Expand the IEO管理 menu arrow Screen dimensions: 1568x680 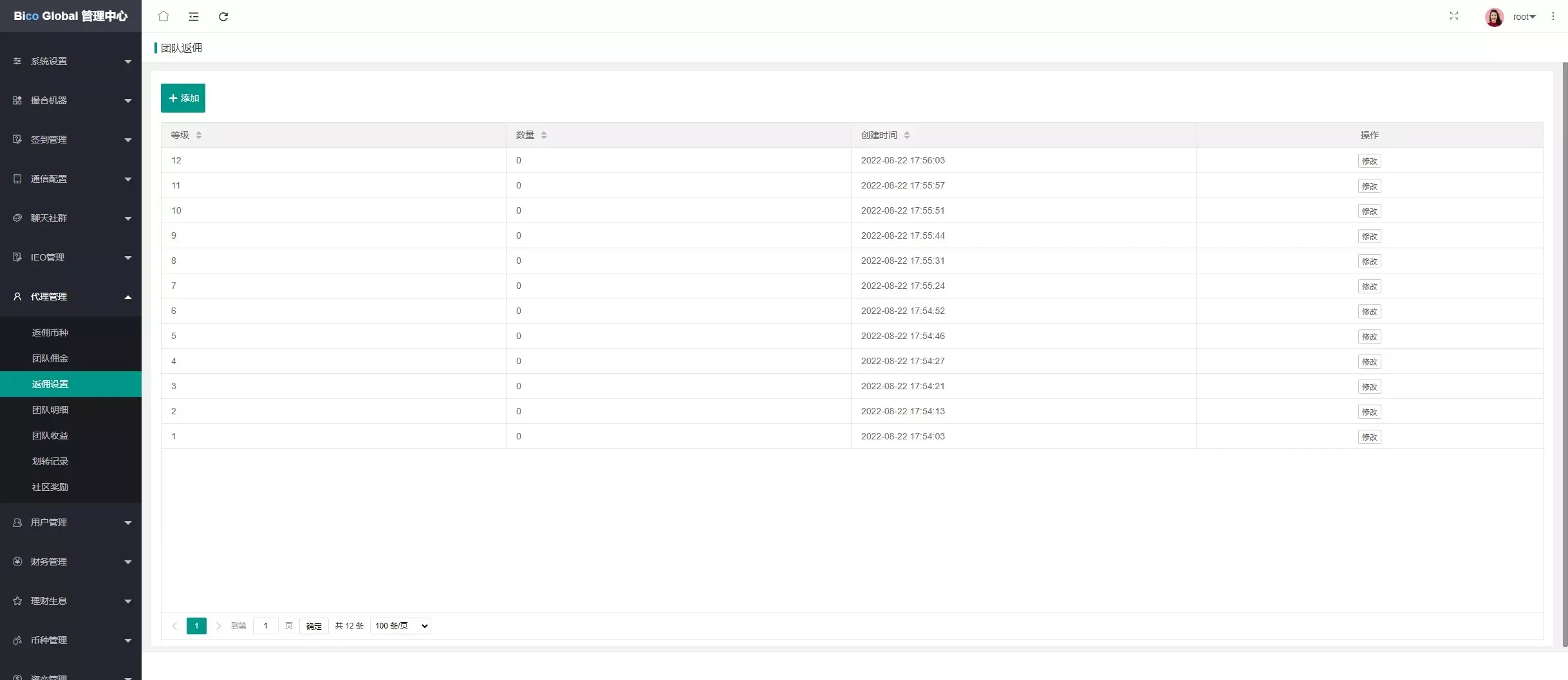pos(128,258)
